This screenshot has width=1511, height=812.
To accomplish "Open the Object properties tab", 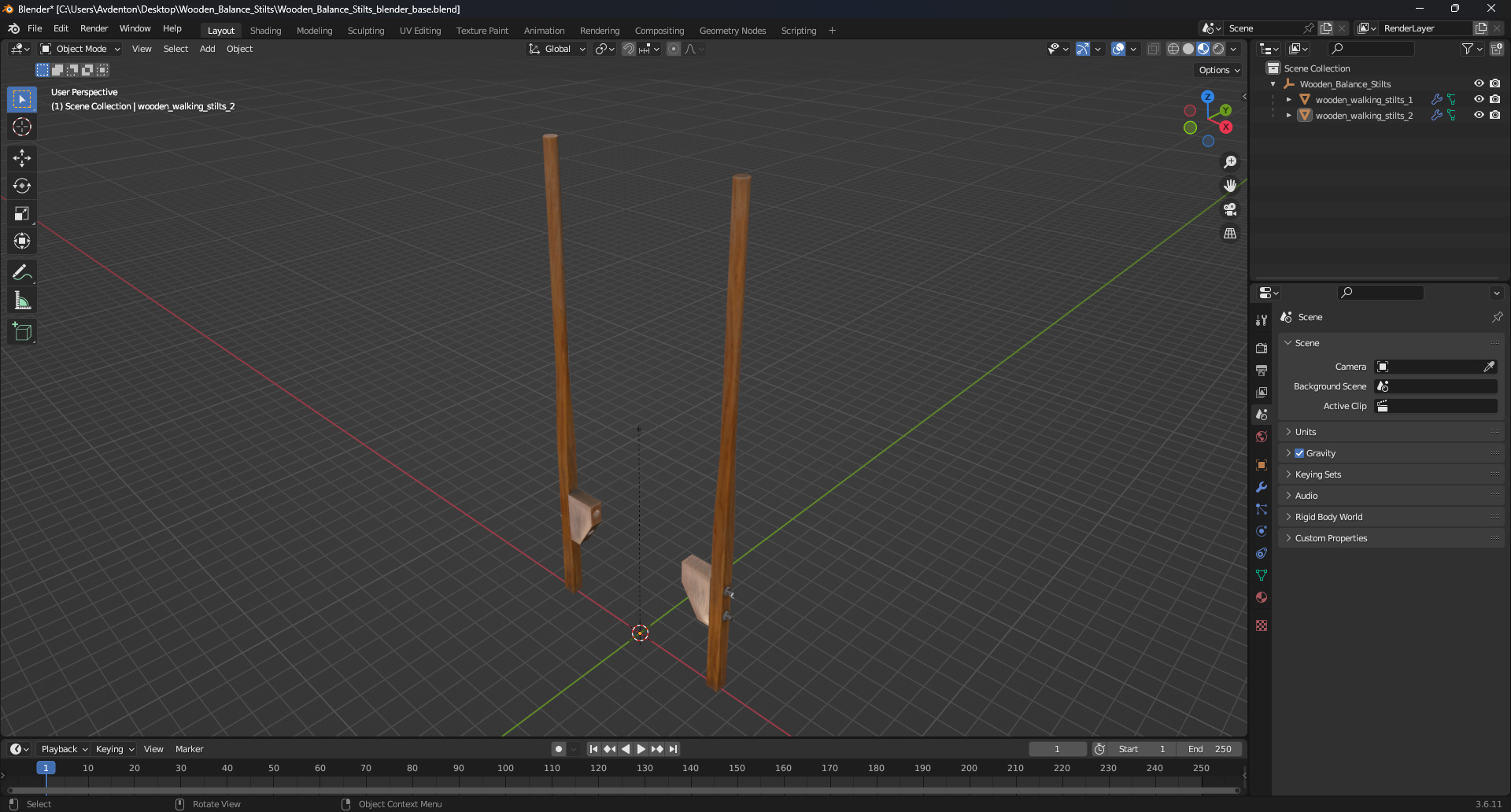I will coord(1262,465).
